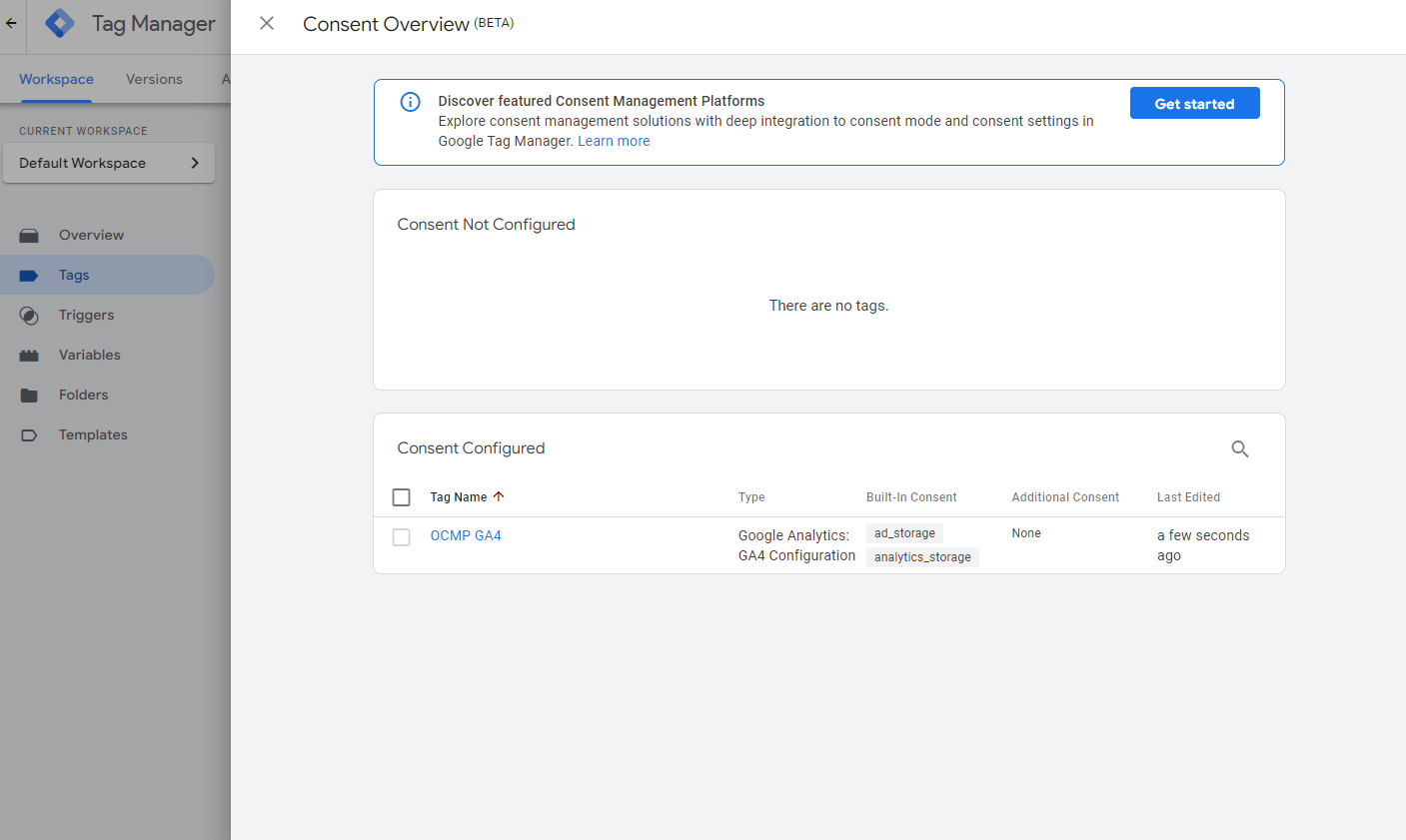This screenshot has height=840, width=1406.
Task: Open the Templates icon in sidebar
Action: click(x=29, y=435)
